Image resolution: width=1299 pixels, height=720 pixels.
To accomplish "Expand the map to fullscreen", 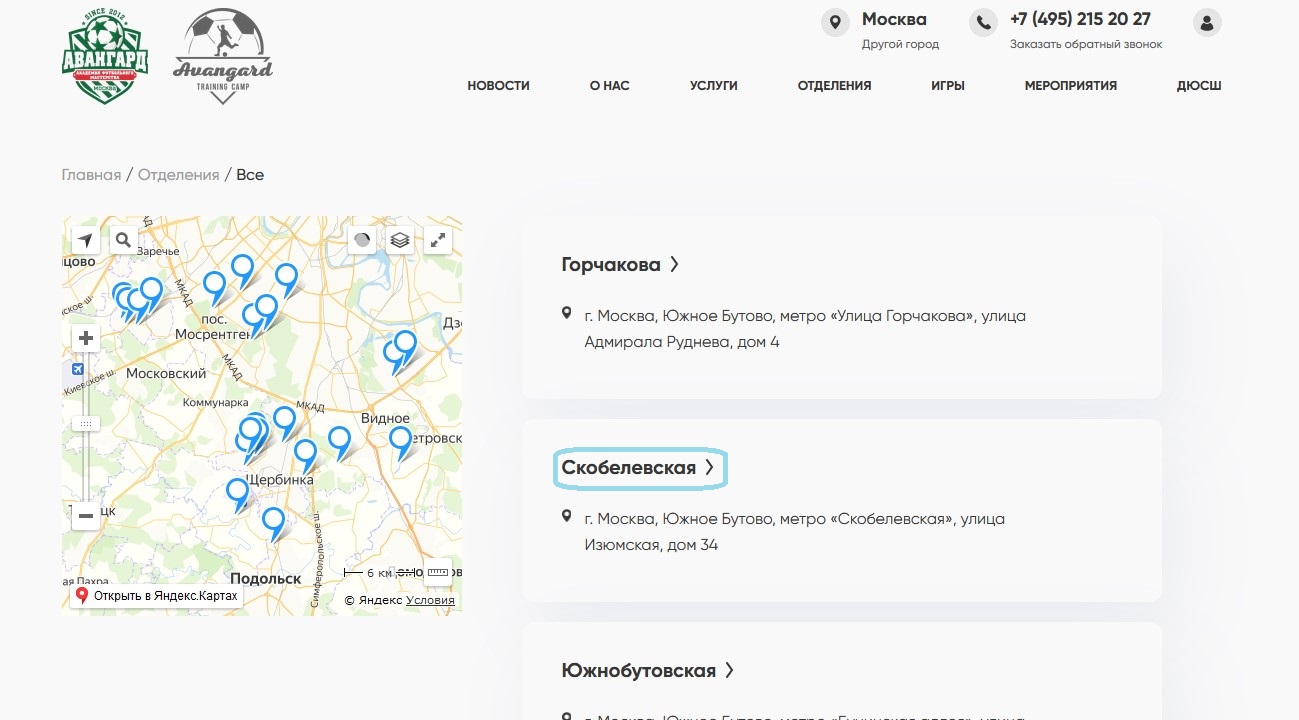I will pyautogui.click(x=438, y=240).
